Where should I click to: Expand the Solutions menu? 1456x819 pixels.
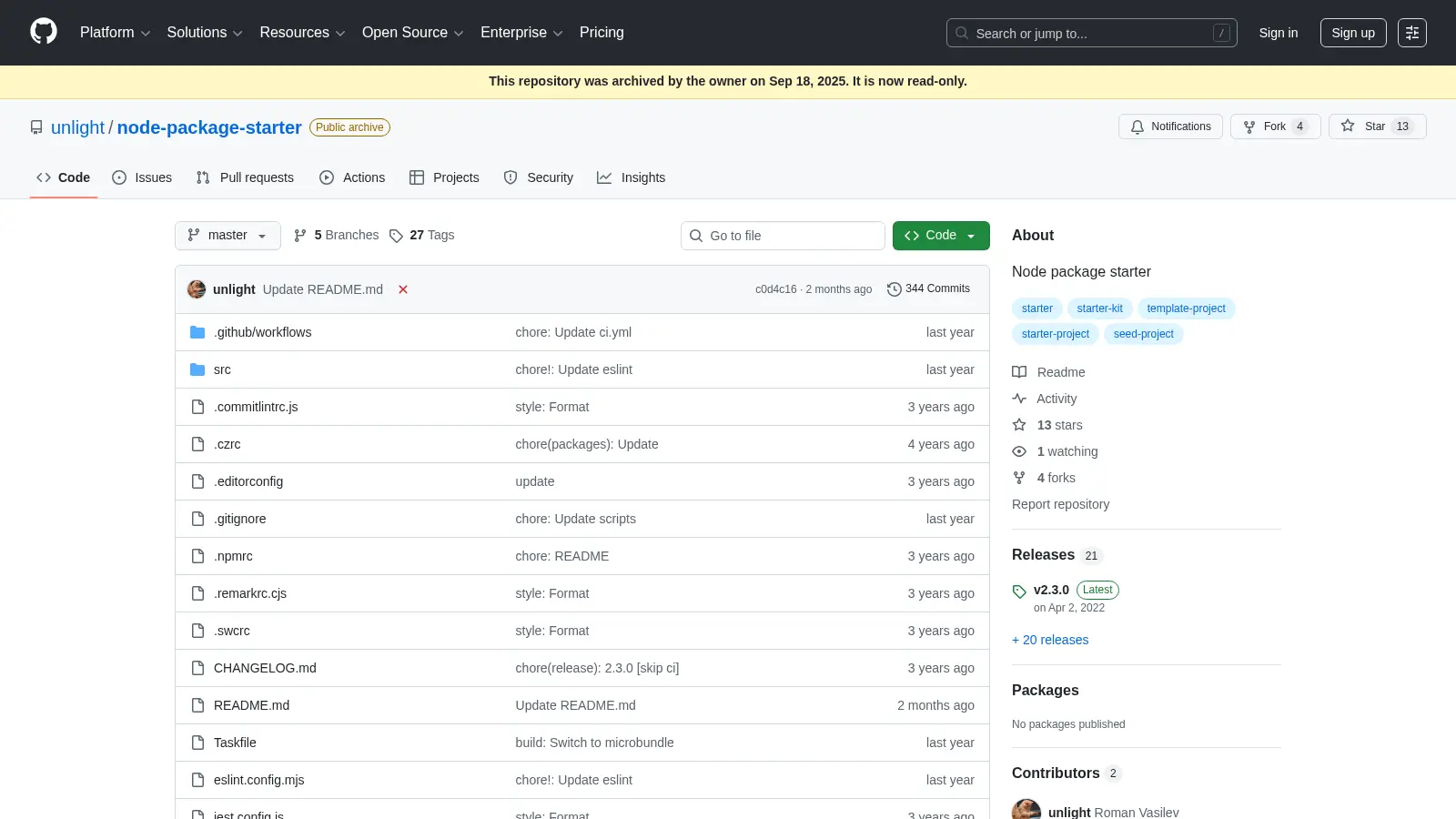tap(205, 33)
